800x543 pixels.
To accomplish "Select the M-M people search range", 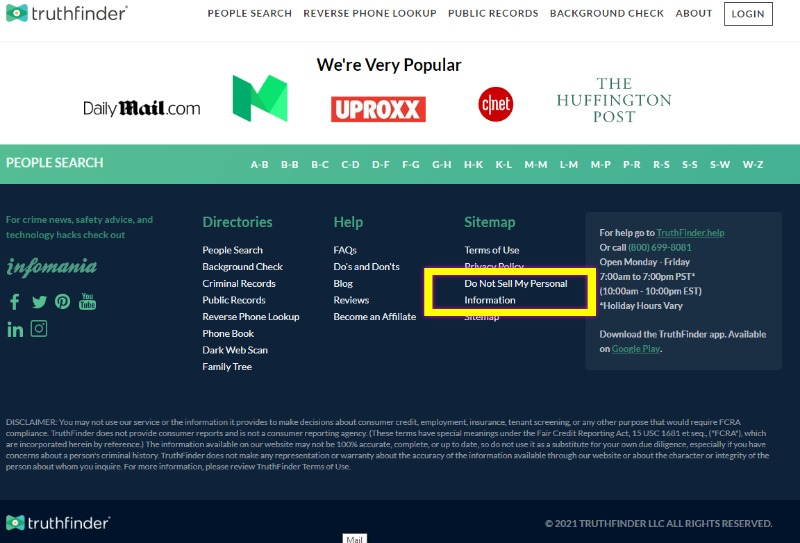I will tap(536, 164).
